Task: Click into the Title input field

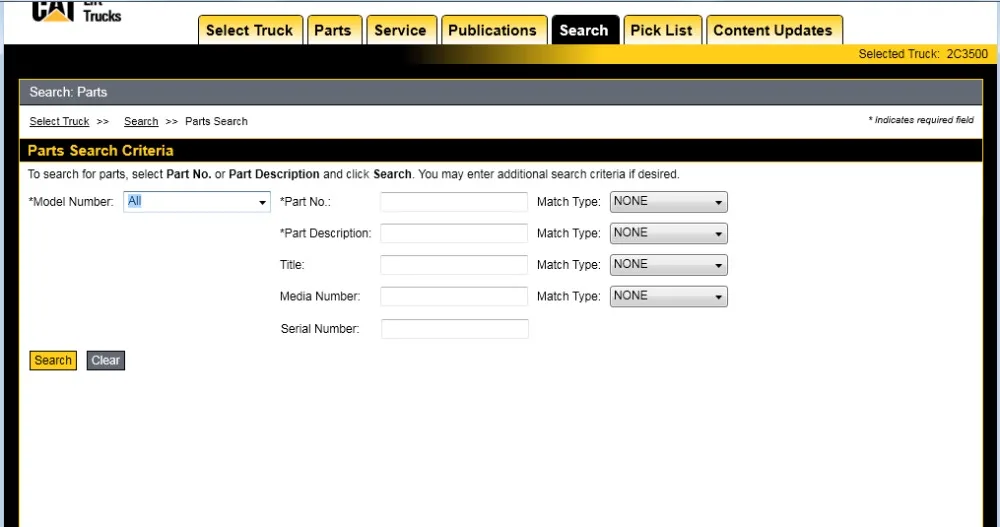Action: pyautogui.click(x=453, y=265)
